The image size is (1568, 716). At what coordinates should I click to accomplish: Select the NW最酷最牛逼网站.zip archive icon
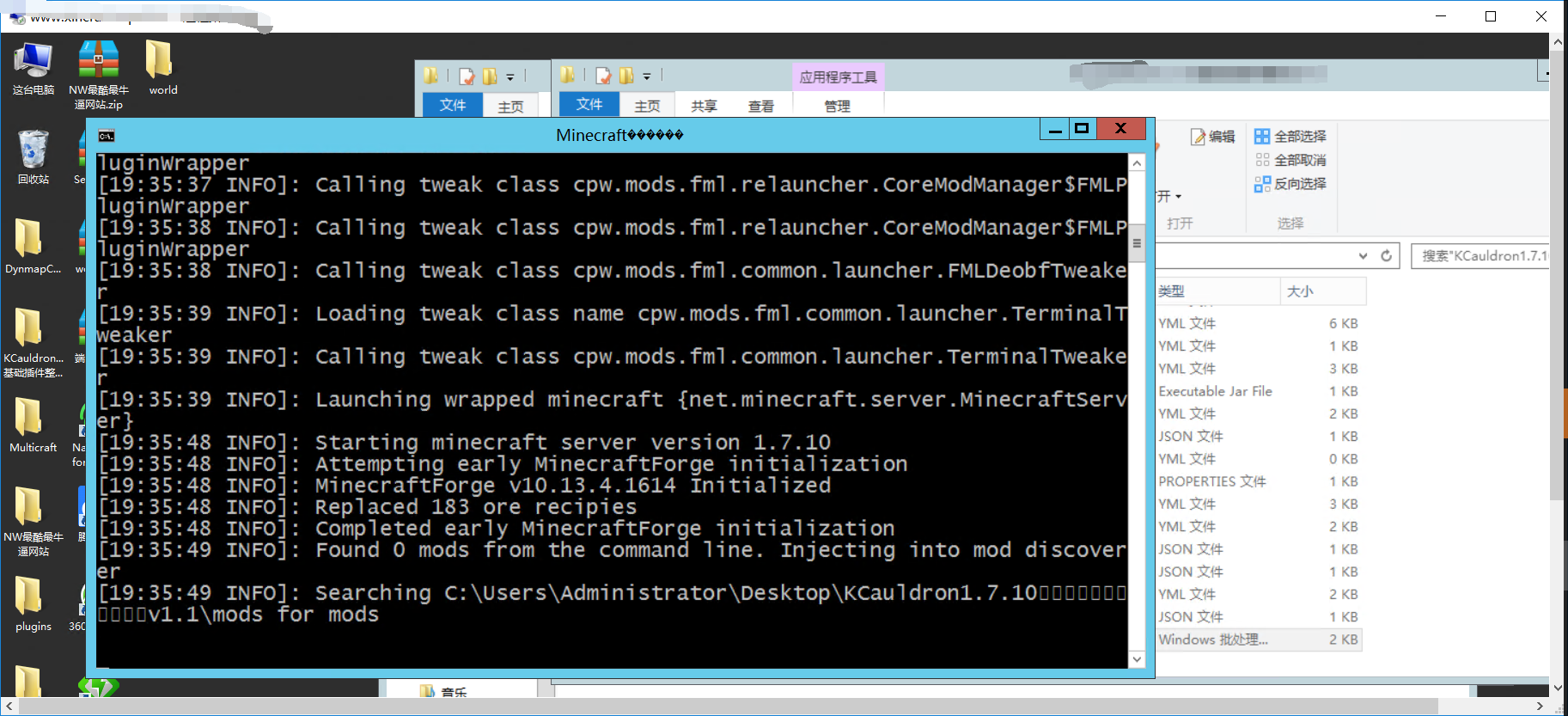[99, 75]
